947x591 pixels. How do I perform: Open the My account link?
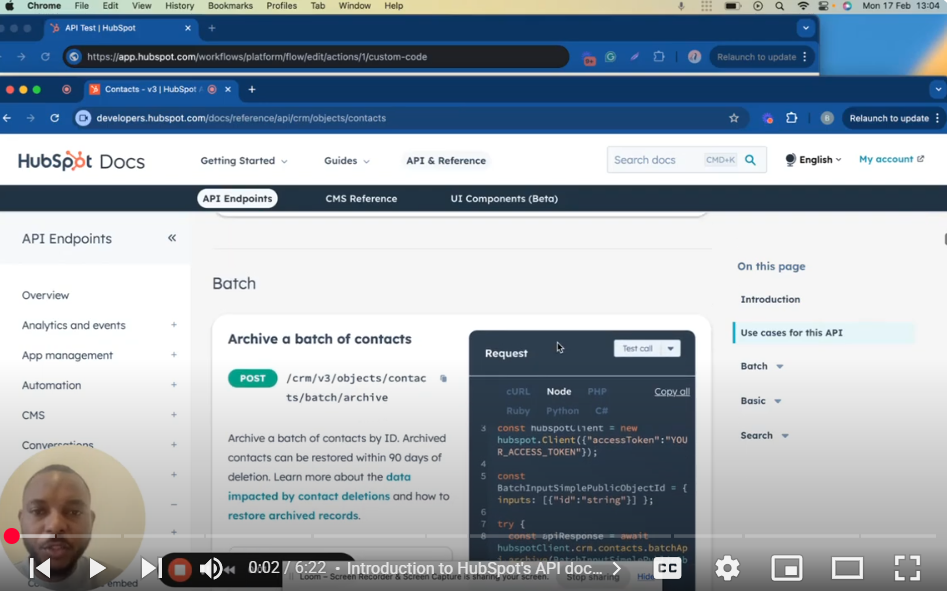pos(891,159)
